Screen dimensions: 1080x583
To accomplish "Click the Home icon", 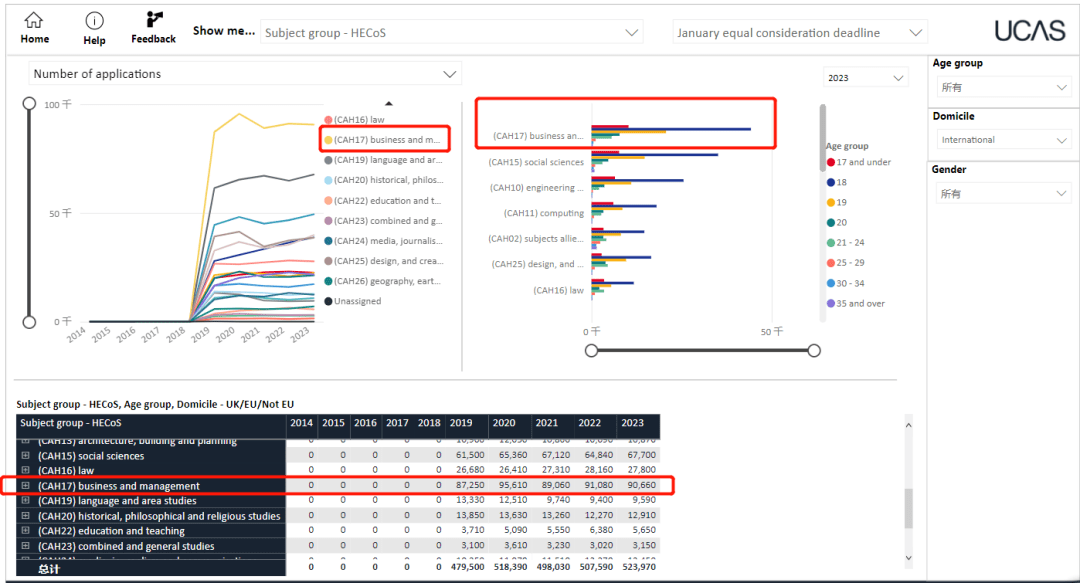I will pos(34,21).
